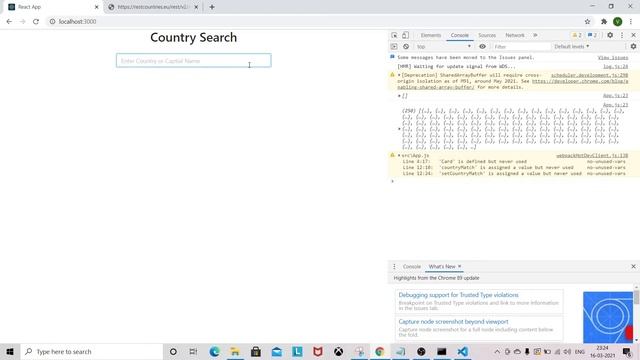Close the What's New tab
The width and height of the screenshot is (640, 360).
[459, 267]
